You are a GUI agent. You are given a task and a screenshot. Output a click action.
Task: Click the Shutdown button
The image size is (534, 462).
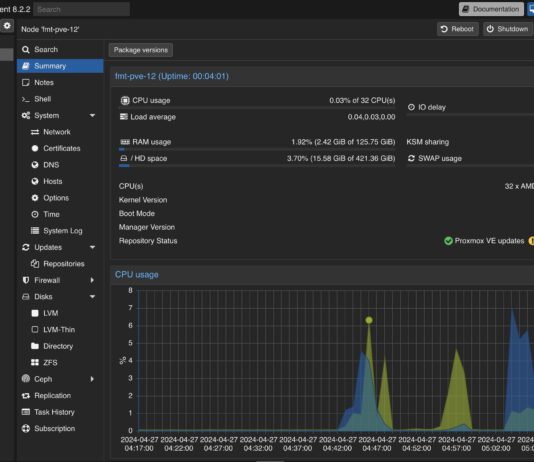(507, 29)
